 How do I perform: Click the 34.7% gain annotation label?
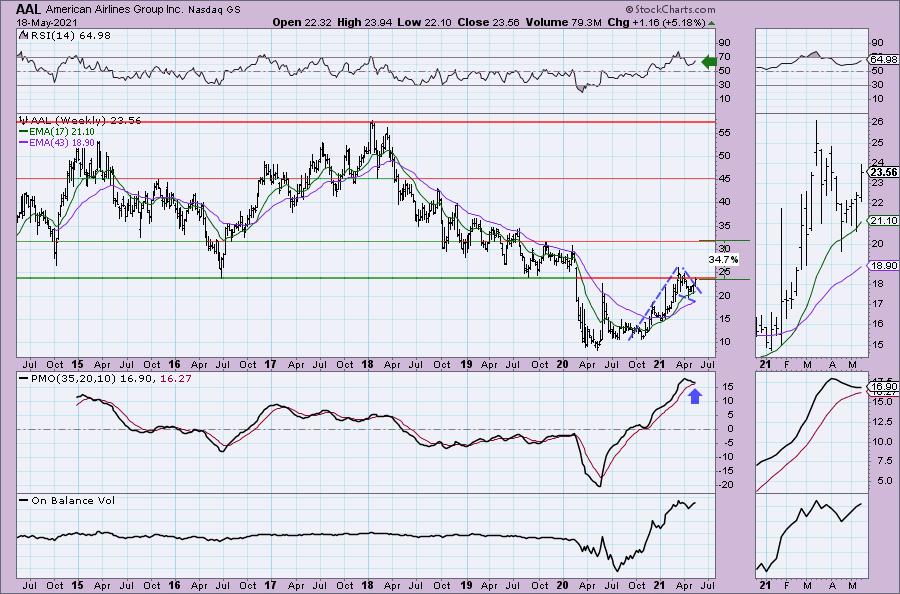point(723,260)
